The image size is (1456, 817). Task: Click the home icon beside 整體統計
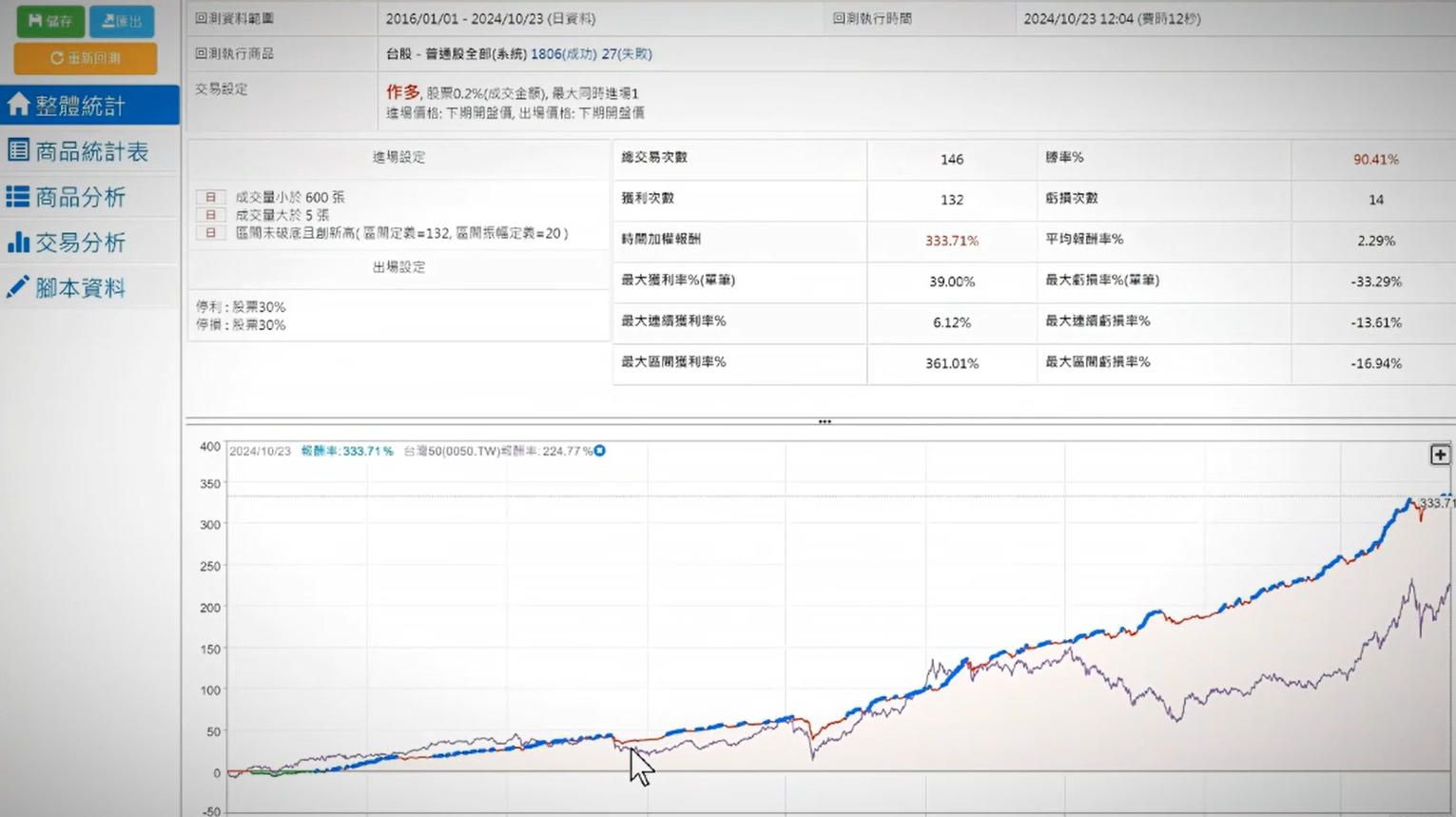pyautogui.click(x=18, y=105)
